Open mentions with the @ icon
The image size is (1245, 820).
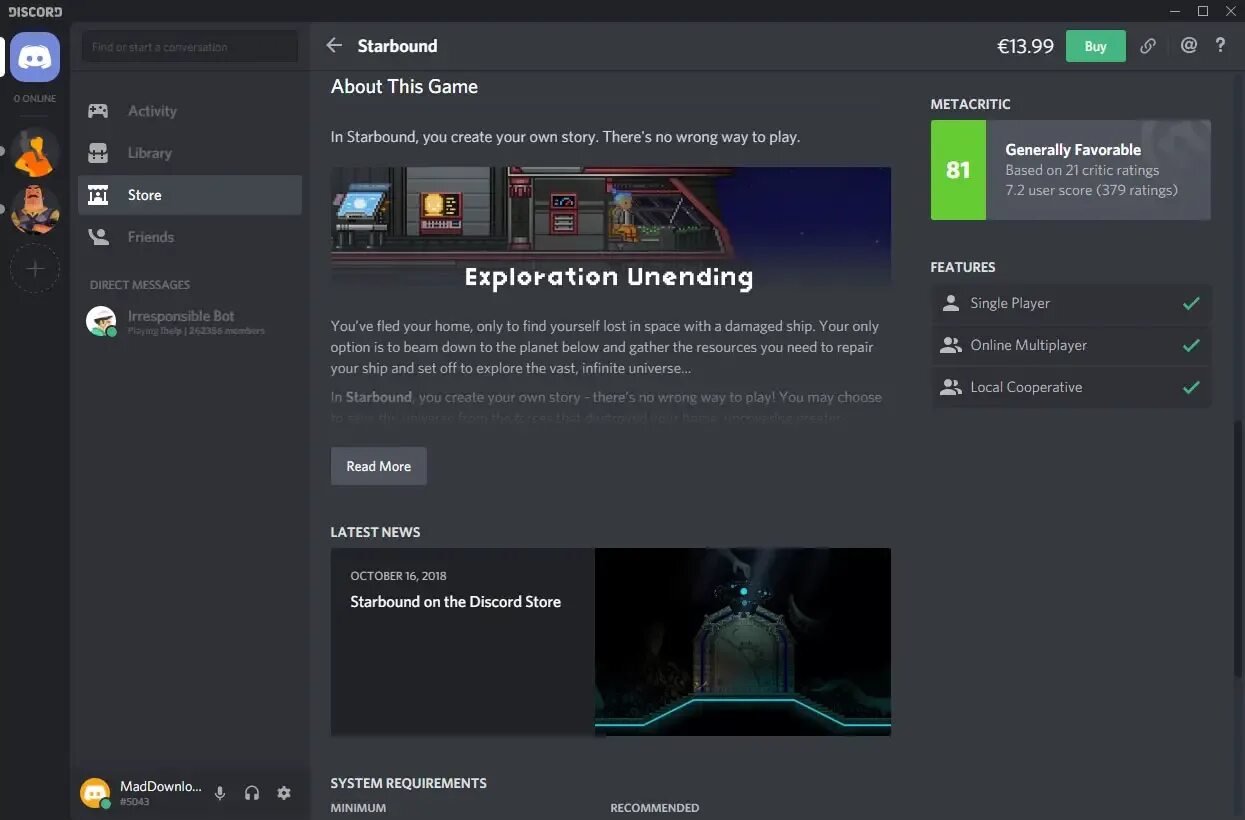point(1188,45)
